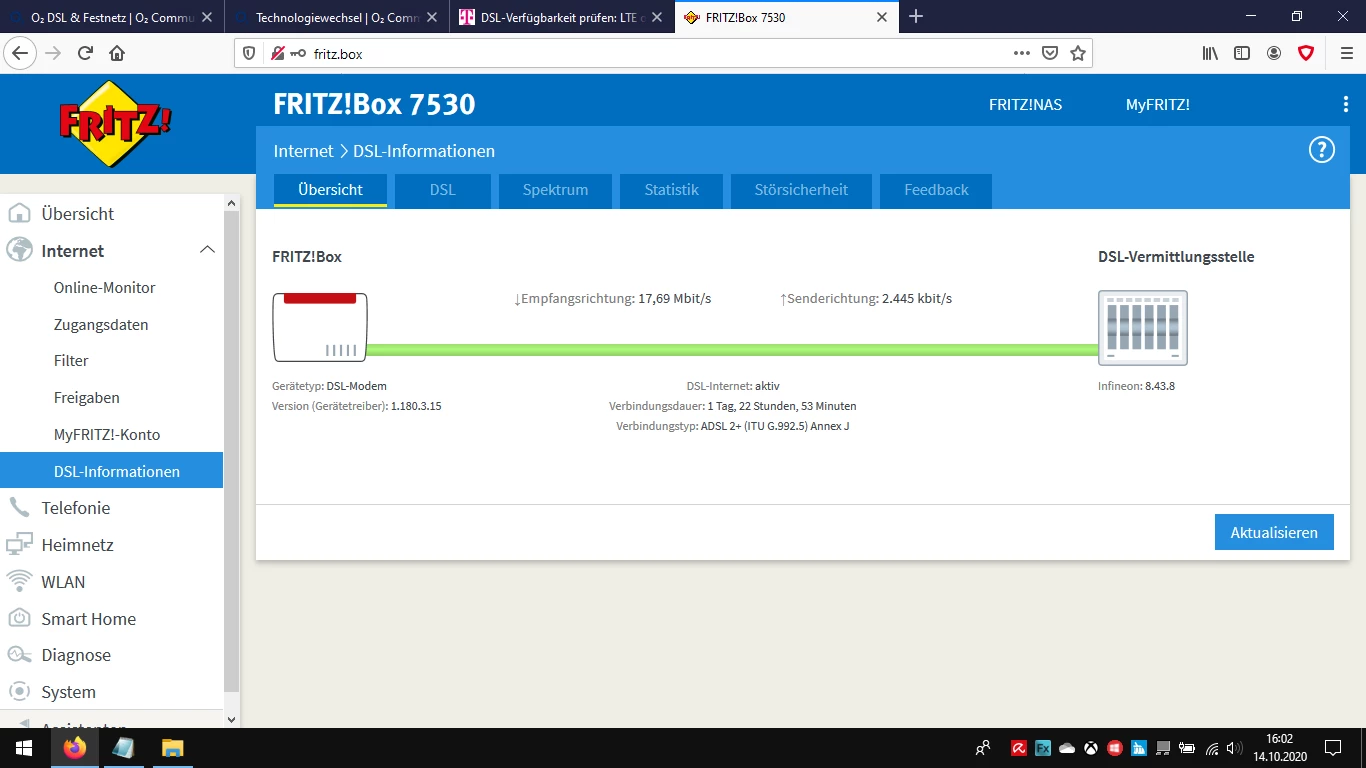
Task: Click the Smart Home icon
Action: pos(19,619)
